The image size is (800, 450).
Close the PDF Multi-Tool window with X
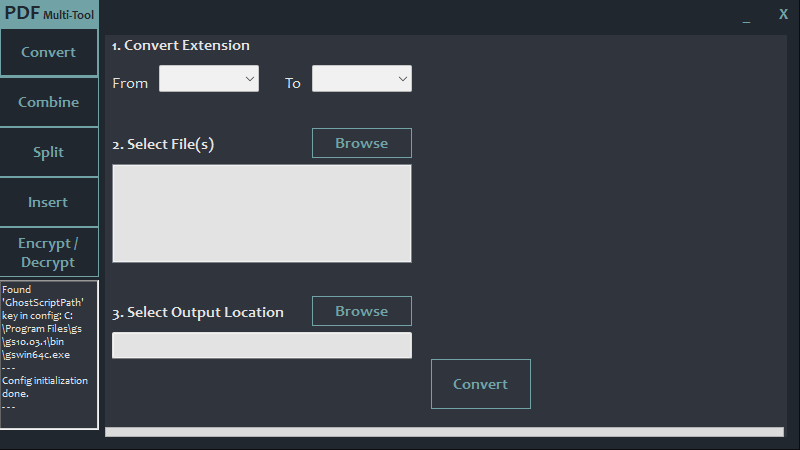click(783, 14)
